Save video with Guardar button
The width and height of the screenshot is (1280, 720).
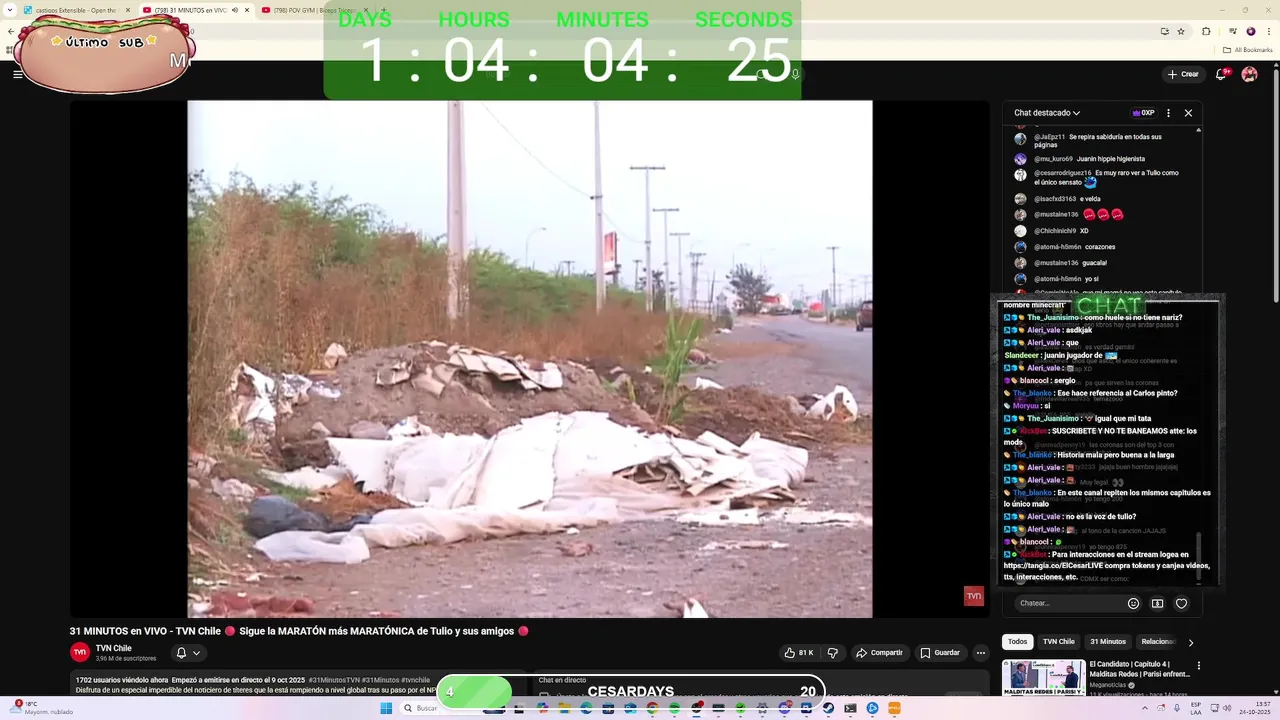pos(940,653)
